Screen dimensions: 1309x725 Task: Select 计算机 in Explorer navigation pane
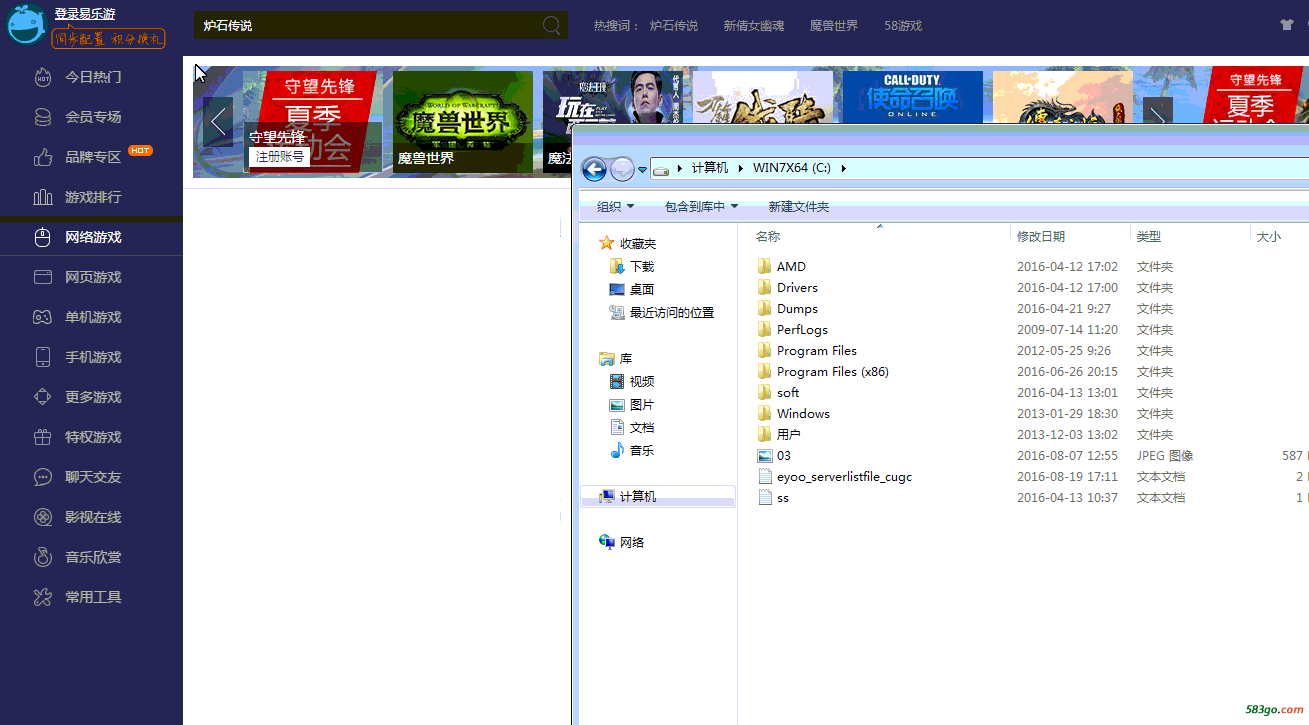coord(658,497)
